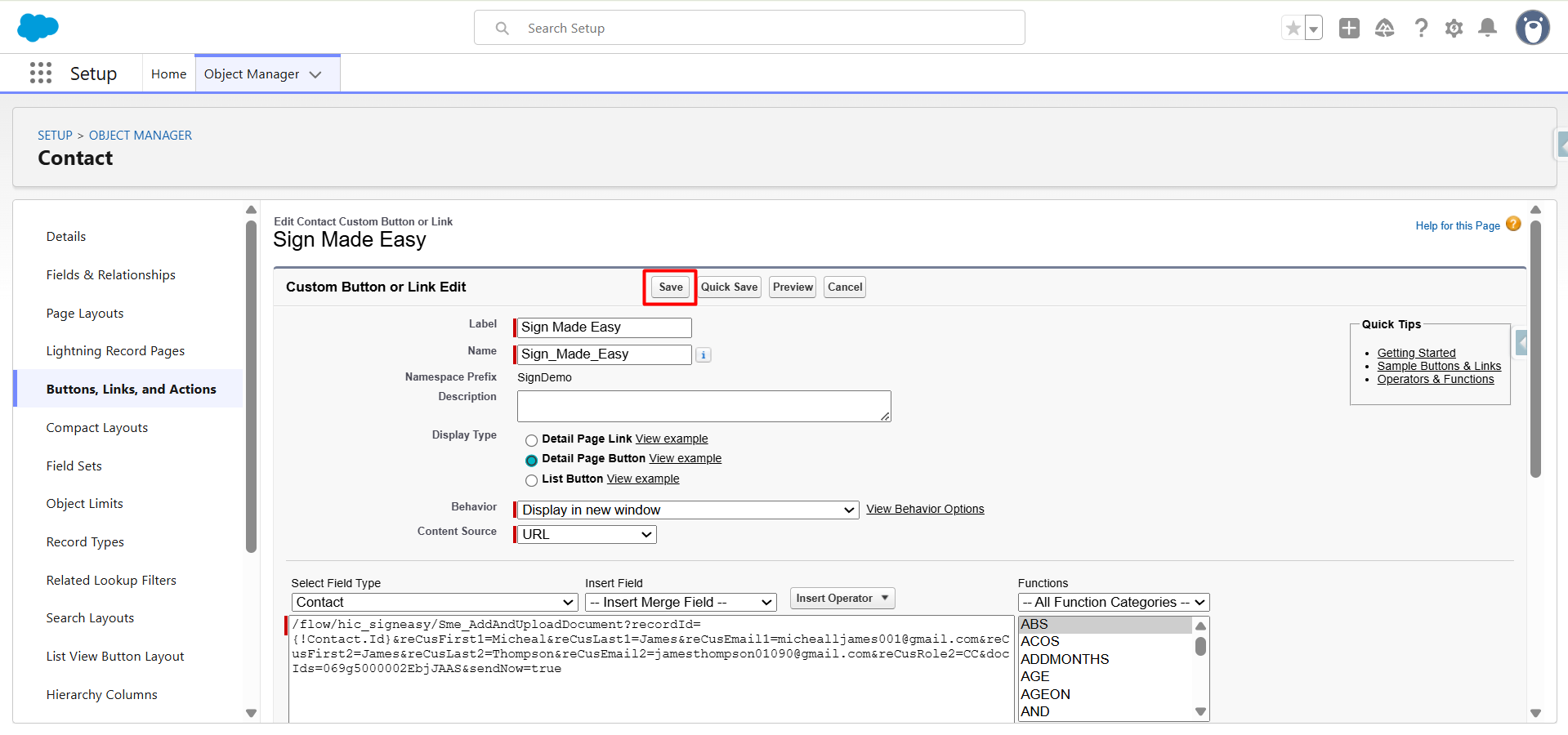Viewport: 1568px width, 735px height.
Task: Switch to the Home tab
Action: pyautogui.click(x=168, y=74)
